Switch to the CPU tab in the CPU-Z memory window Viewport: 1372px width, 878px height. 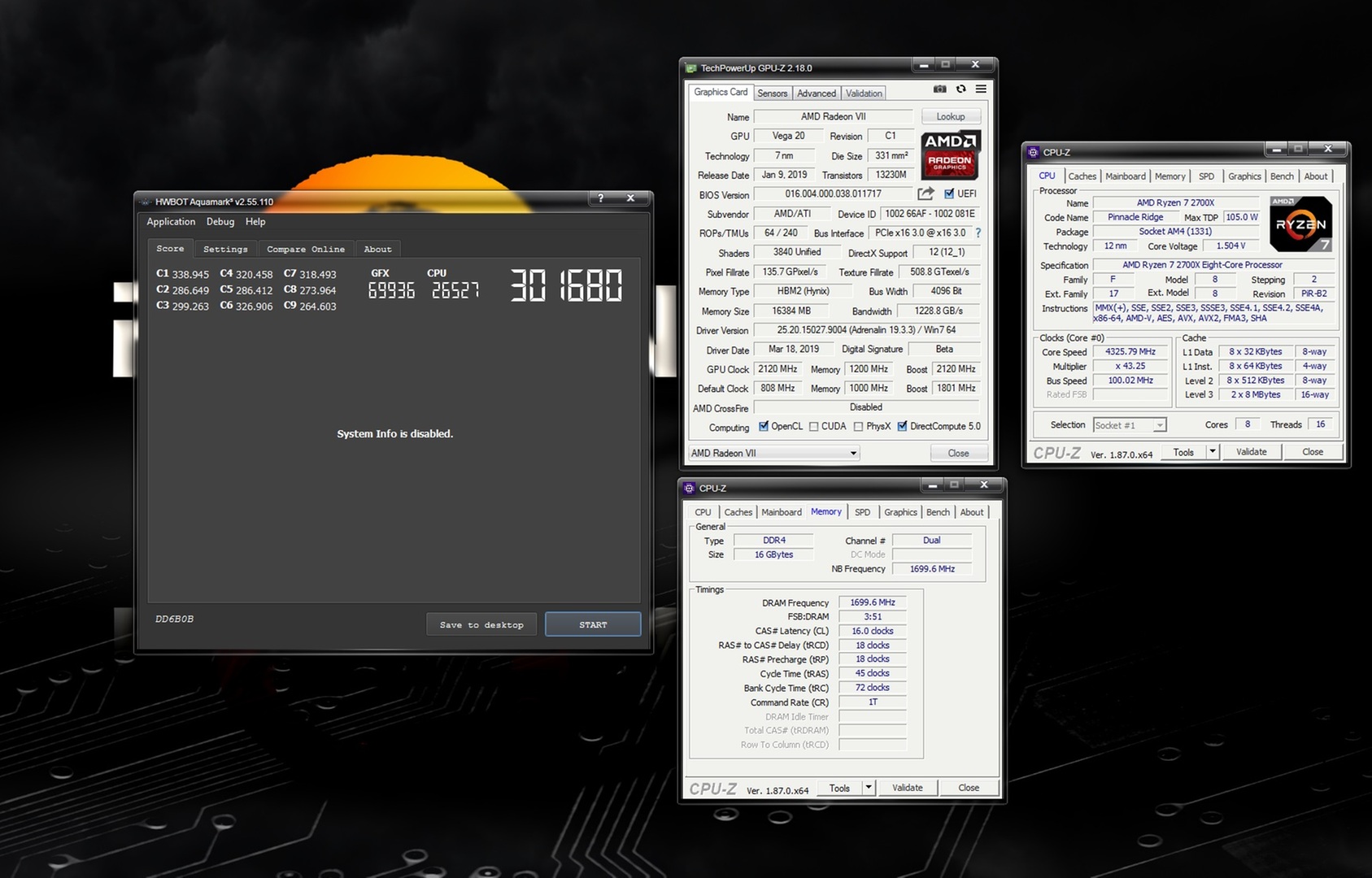[x=703, y=512]
